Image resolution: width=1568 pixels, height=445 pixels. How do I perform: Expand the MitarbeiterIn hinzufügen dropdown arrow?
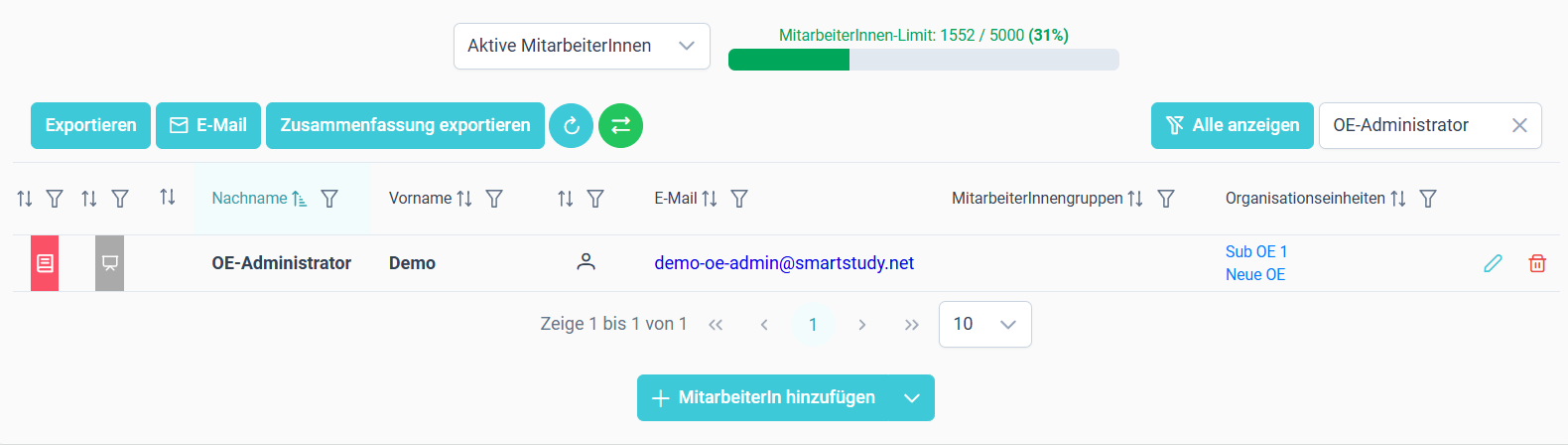pyautogui.click(x=912, y=398)
